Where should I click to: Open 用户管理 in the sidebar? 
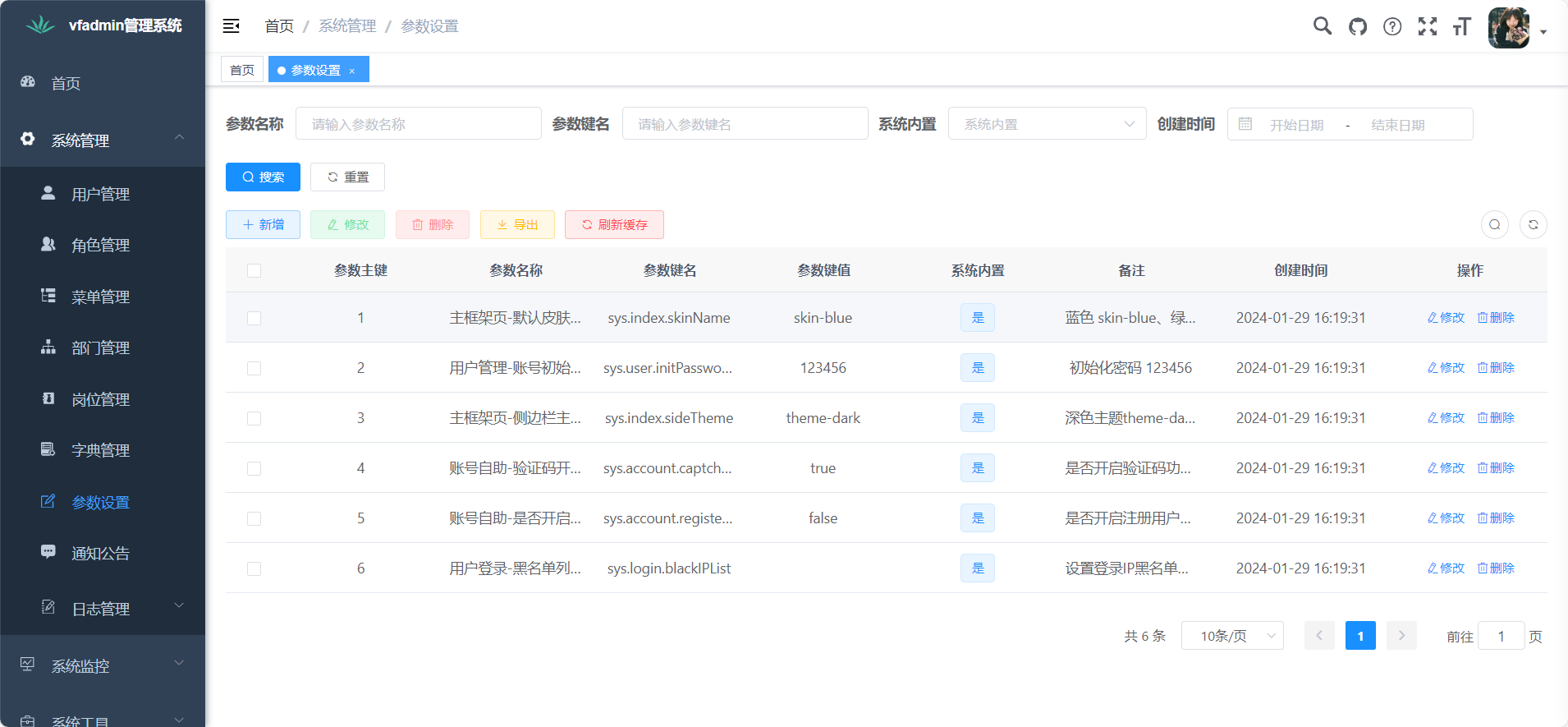[100, 195]
